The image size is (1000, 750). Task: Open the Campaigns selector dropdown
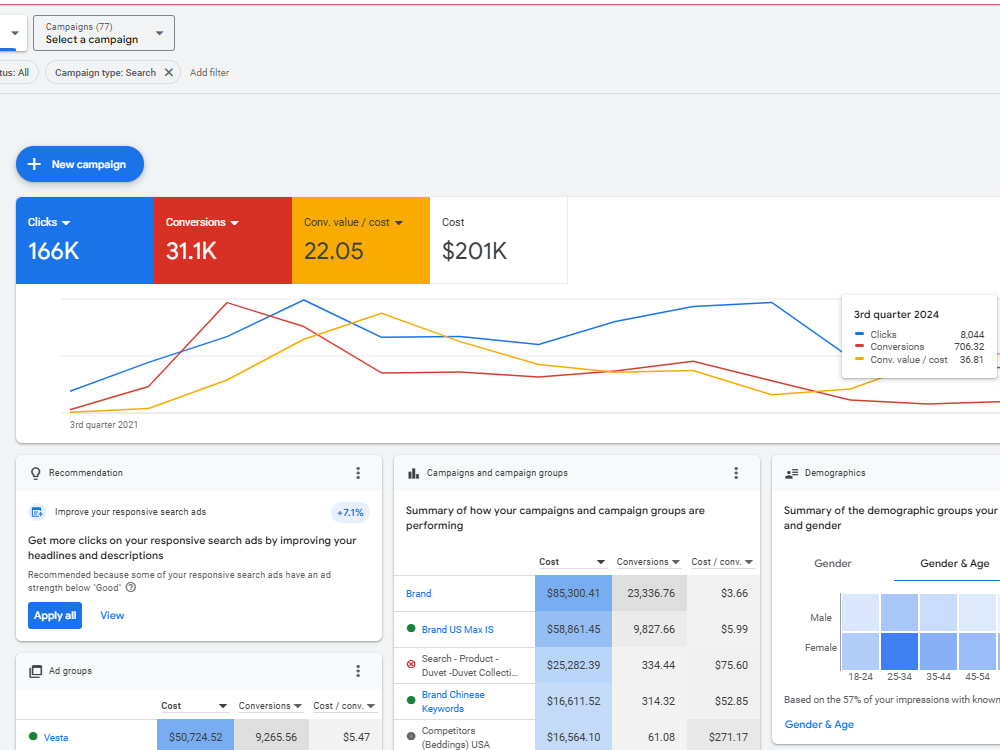(x=104, y=33)
